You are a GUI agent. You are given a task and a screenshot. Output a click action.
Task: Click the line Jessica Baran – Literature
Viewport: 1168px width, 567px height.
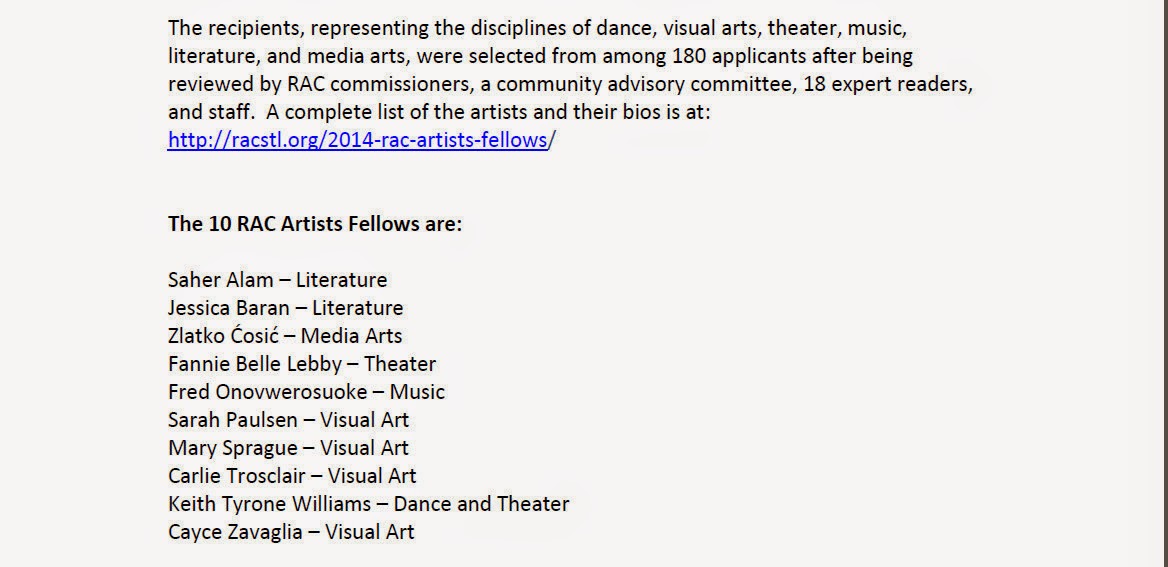(285, 308)
